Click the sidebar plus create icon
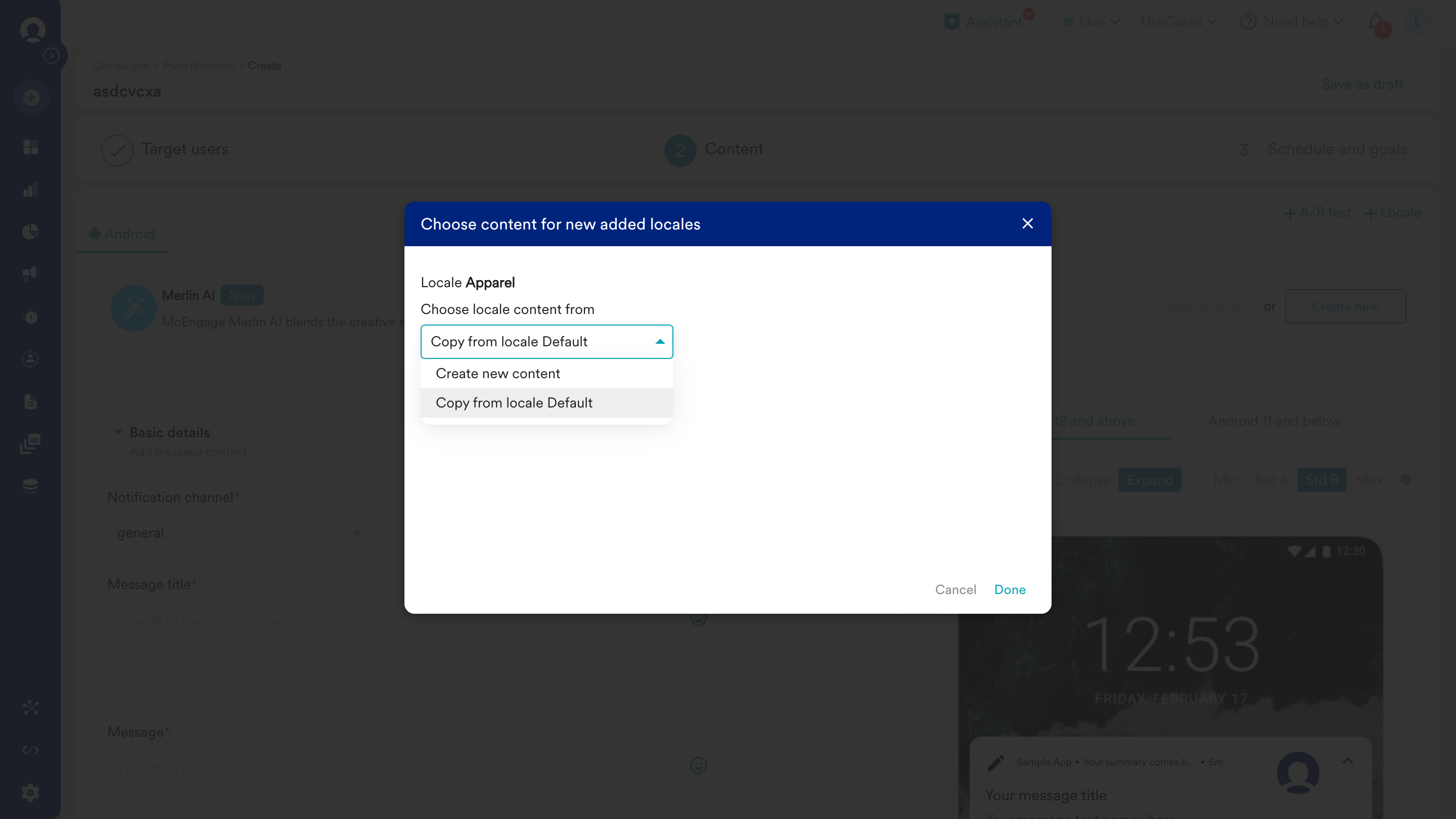The height and width of the screenshot is (819, 1456). tap(31, 98)
